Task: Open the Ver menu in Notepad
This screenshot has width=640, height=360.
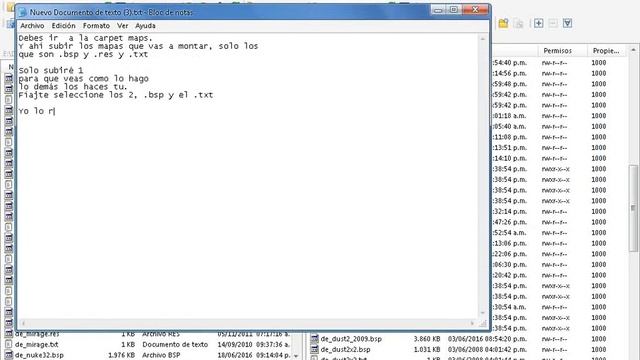Action: point(122,26)
